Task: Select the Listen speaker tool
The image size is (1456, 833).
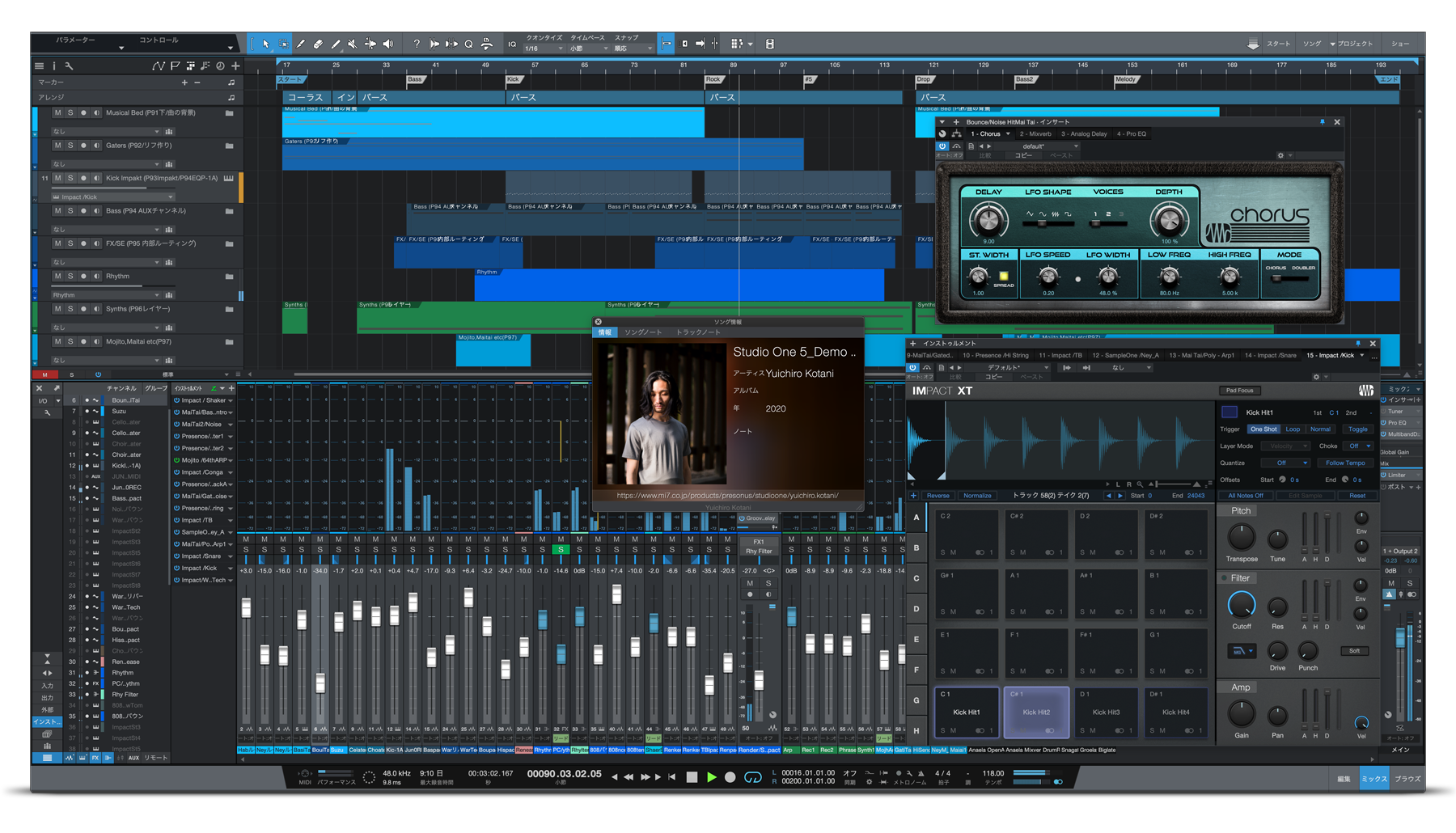Action: pos(387,44)
